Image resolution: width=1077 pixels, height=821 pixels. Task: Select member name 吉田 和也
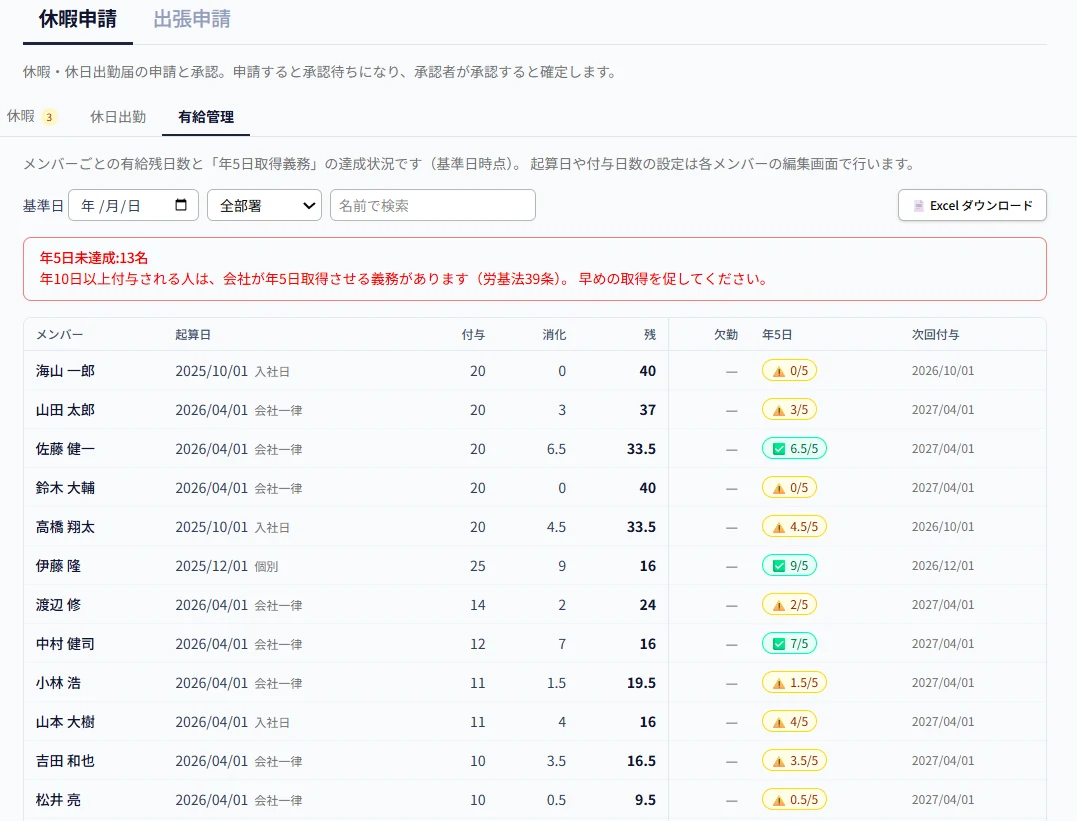(65, 761)
